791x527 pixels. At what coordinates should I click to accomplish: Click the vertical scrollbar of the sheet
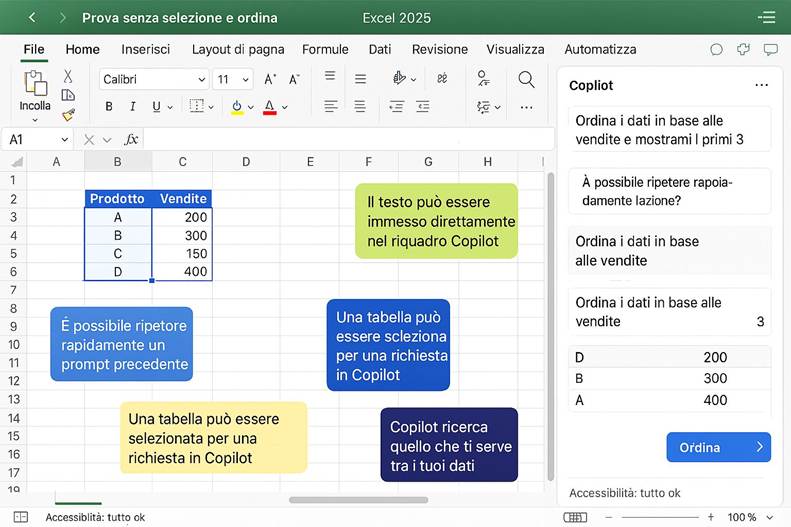tap(550, 327)
